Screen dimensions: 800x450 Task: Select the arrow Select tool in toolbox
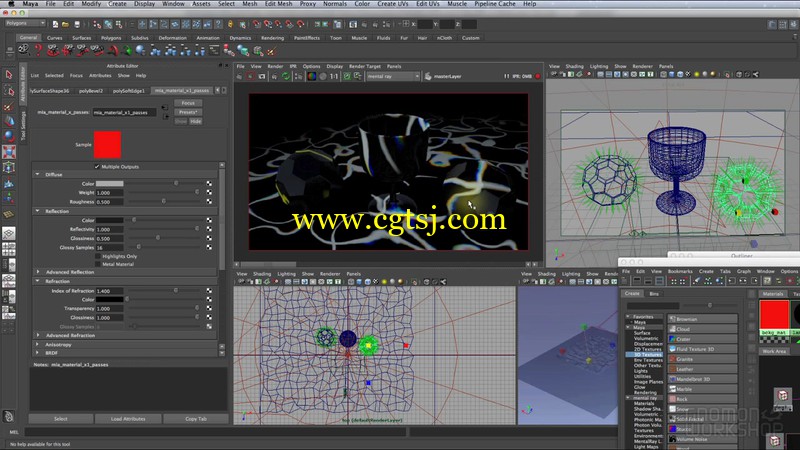[x=9, y=74]
